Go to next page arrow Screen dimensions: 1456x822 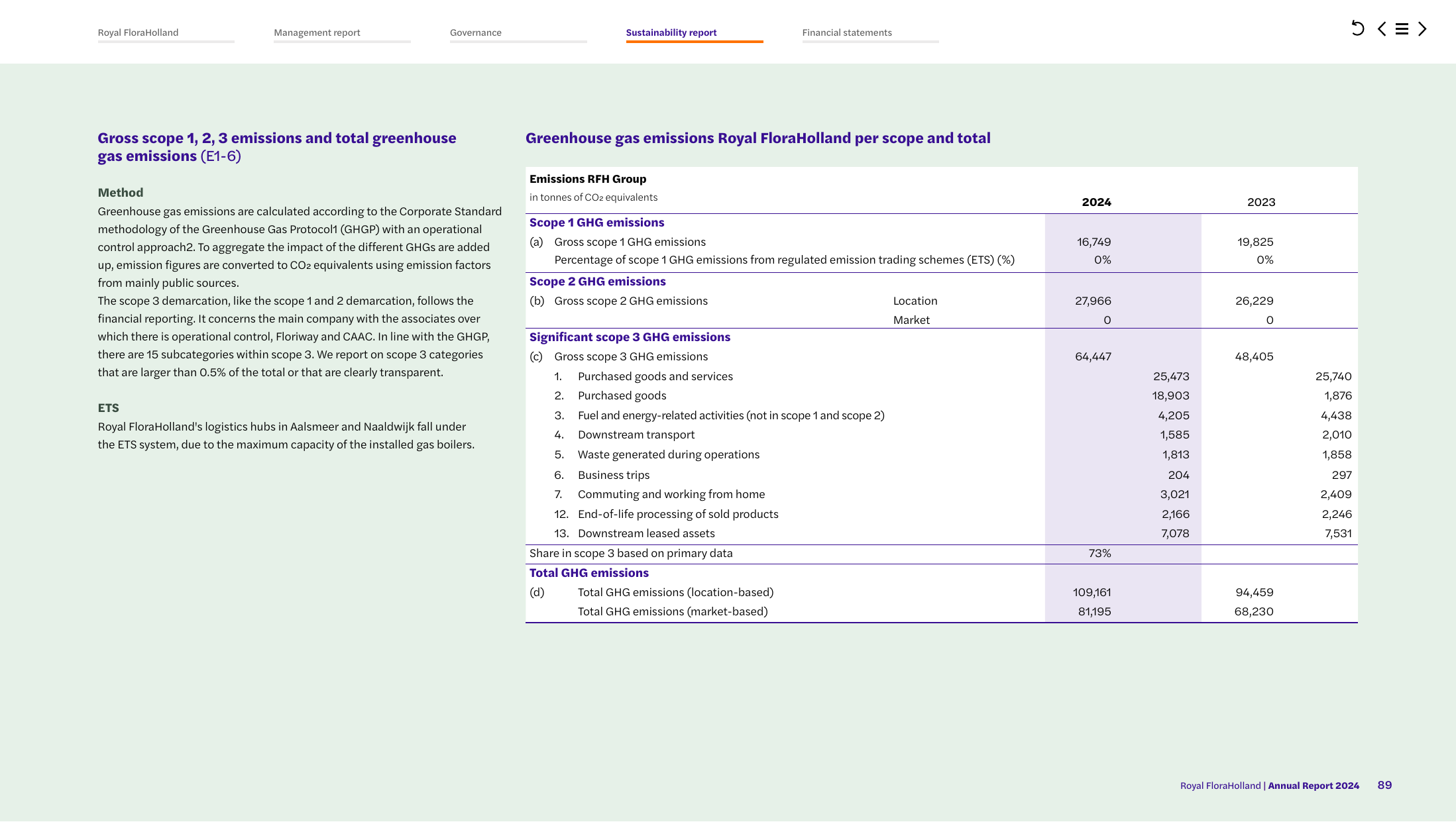[x=1422, y=28]
